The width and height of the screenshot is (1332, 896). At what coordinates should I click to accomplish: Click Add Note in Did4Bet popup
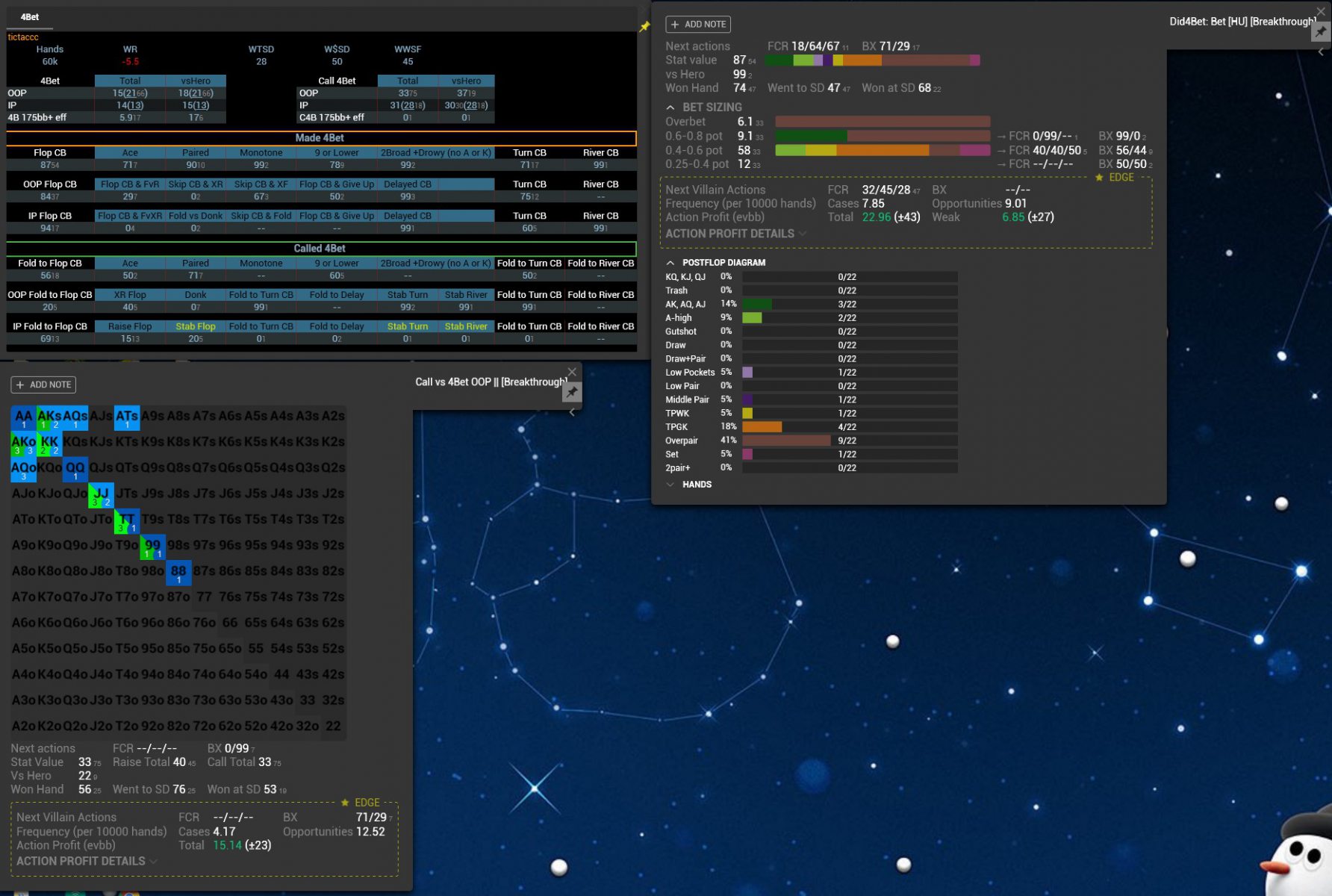point(698,25)
